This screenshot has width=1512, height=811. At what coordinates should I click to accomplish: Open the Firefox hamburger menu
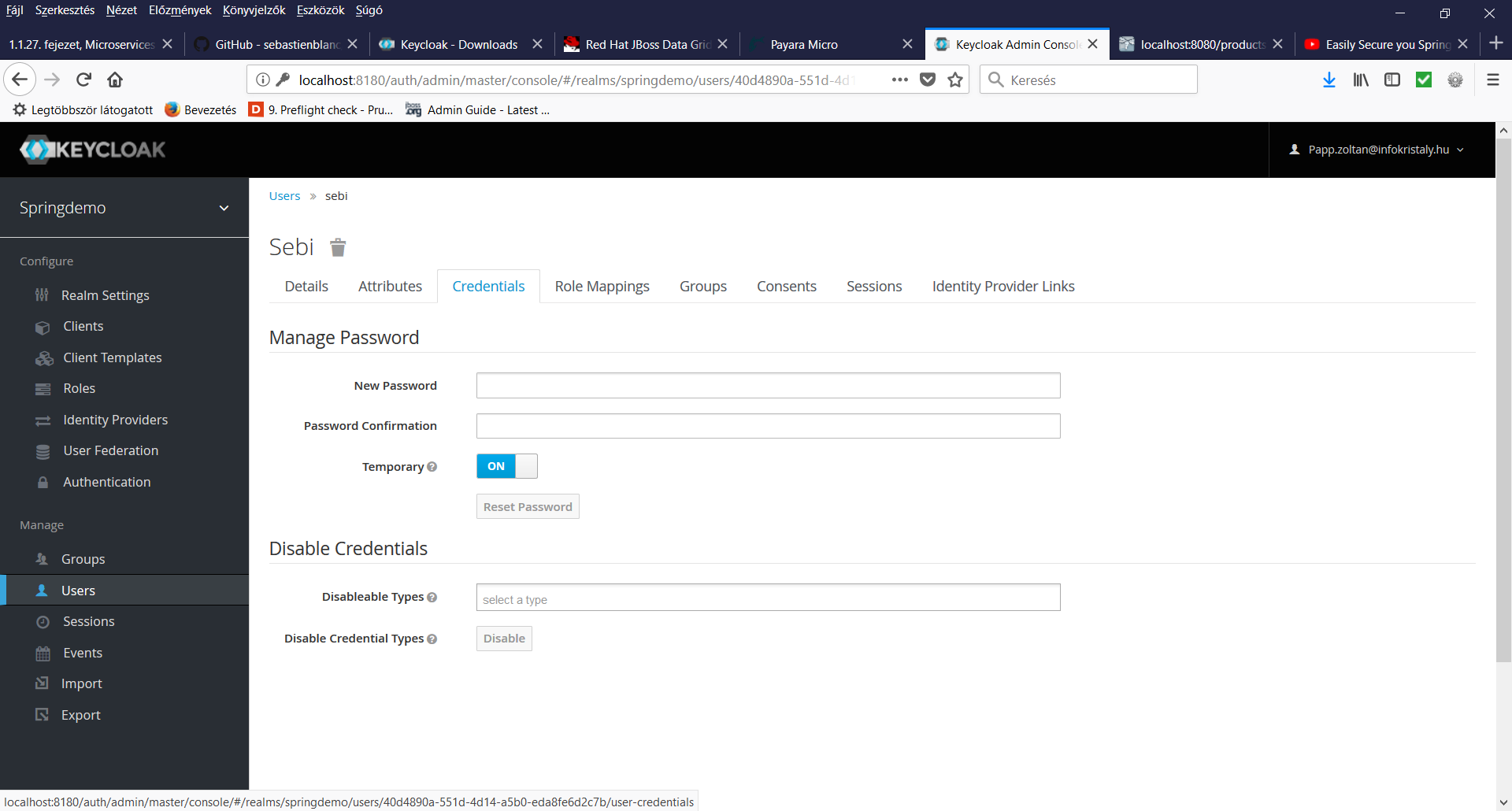point(1492,80)
